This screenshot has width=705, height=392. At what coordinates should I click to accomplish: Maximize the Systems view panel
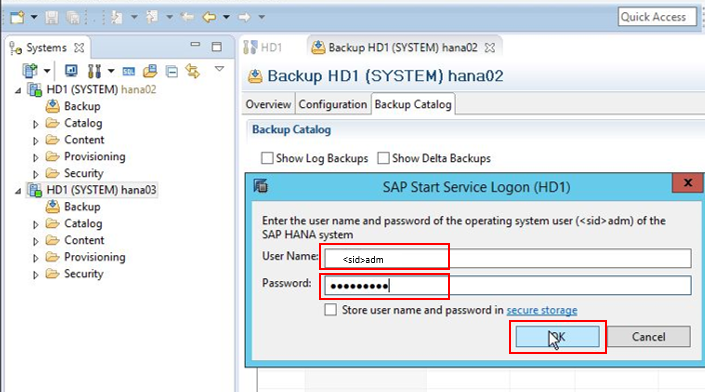217,46
